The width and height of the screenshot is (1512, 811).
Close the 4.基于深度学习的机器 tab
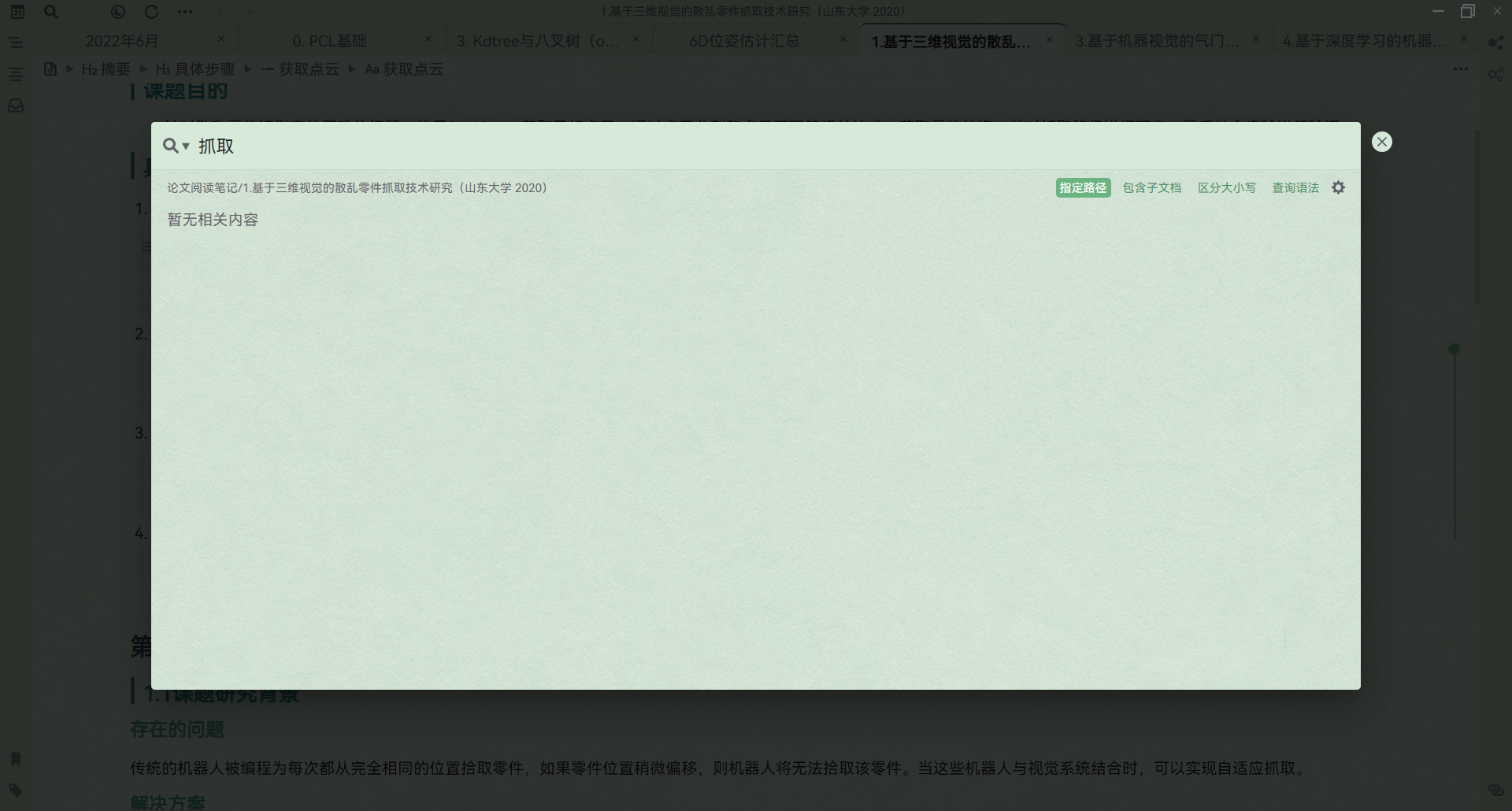point(1464,39)
